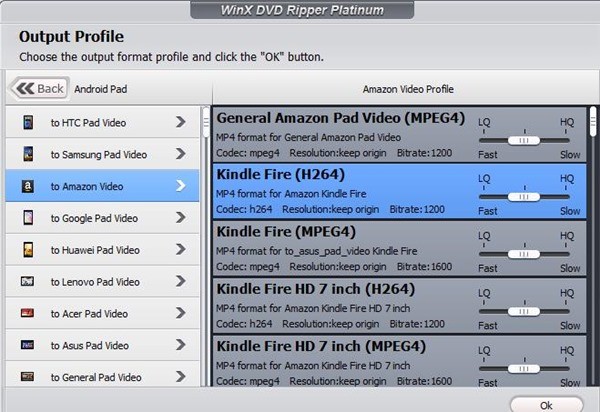This screenshot has height=412, width=600.
Task: Expand the Asus Pad Video chevron
Action: 181,345
